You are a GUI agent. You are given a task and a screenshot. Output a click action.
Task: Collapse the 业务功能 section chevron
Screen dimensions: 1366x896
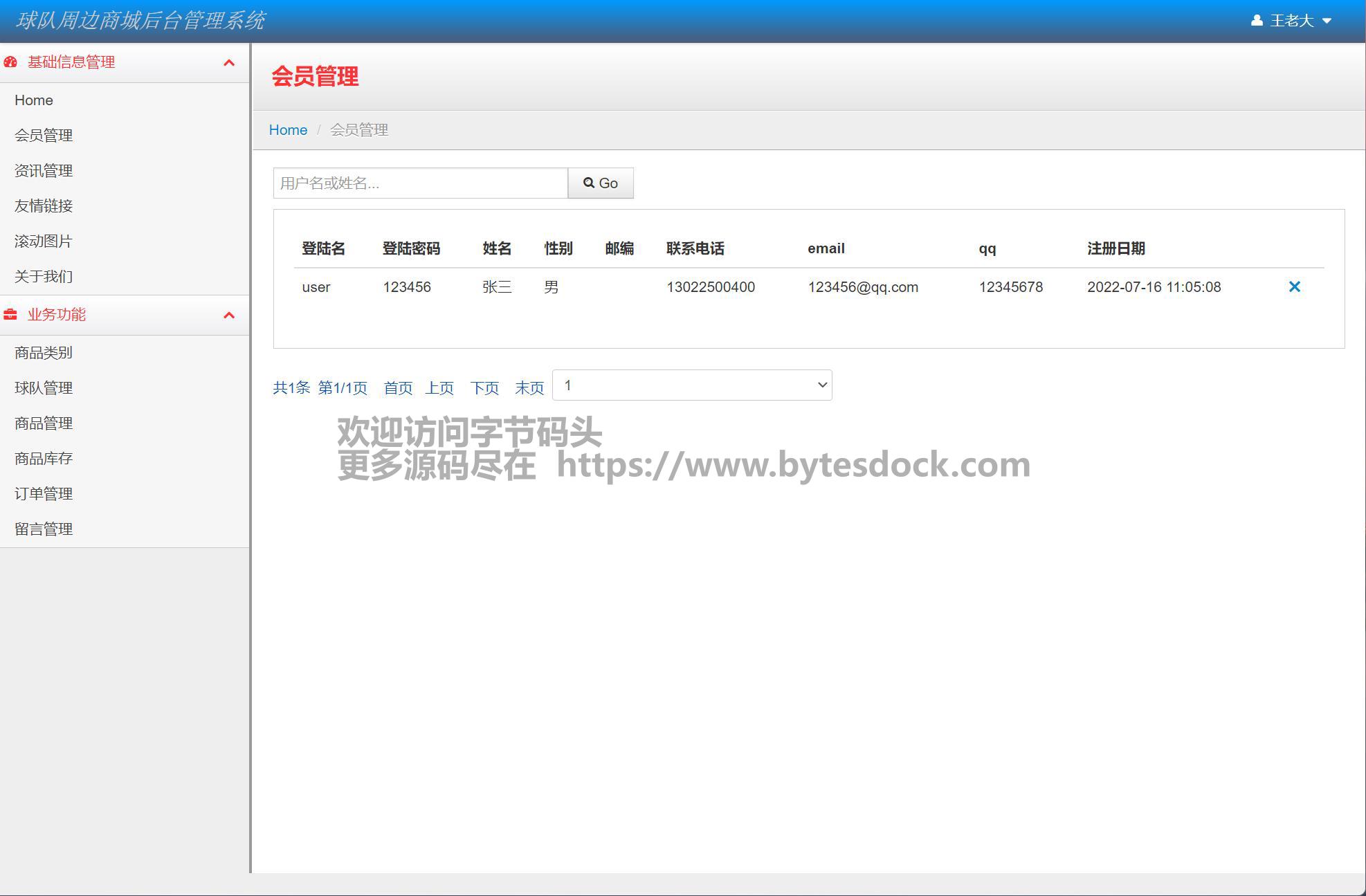pyautogui.click(x=229, y=316)
